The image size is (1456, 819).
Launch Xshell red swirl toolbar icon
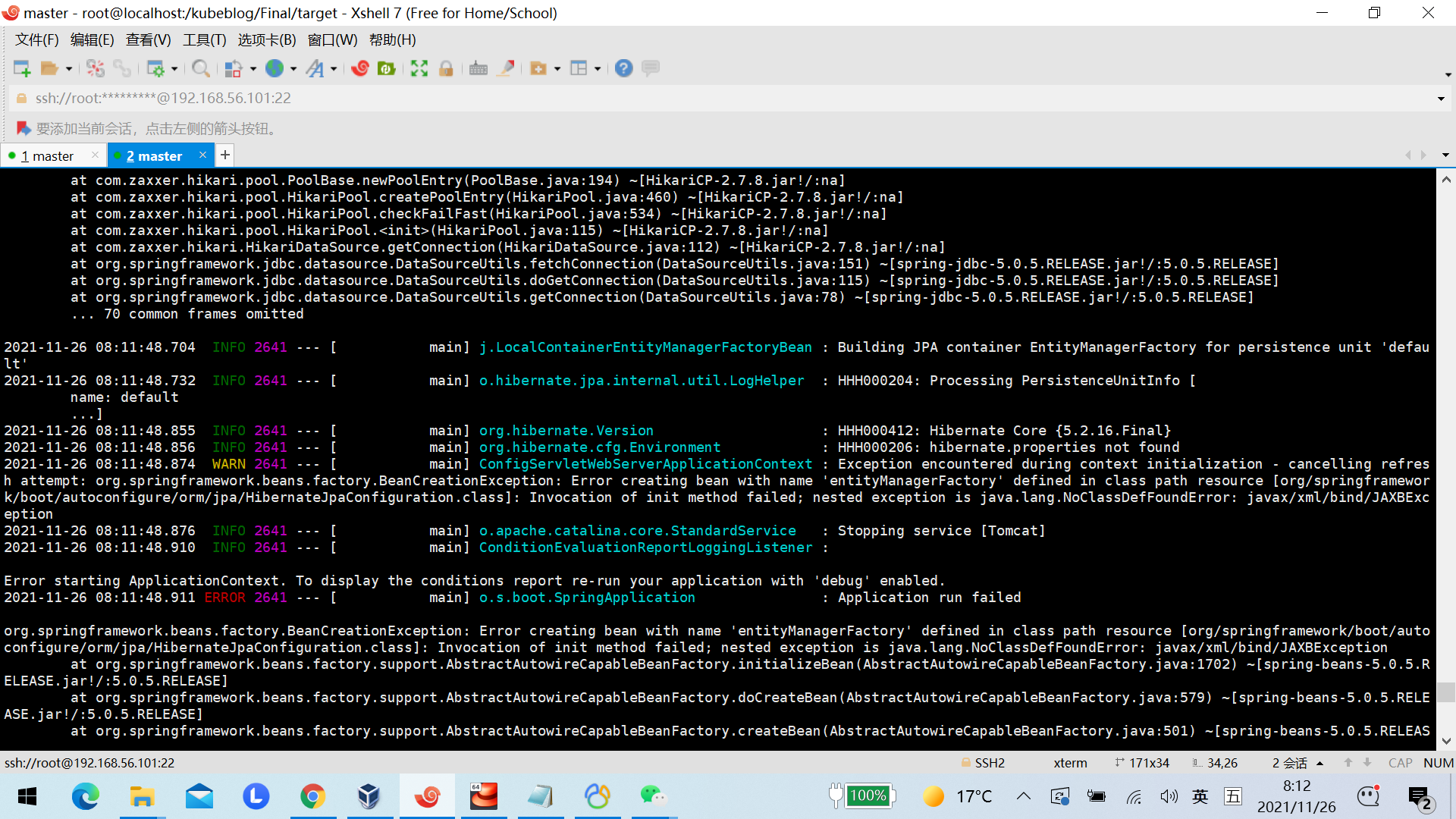(360, 68)
